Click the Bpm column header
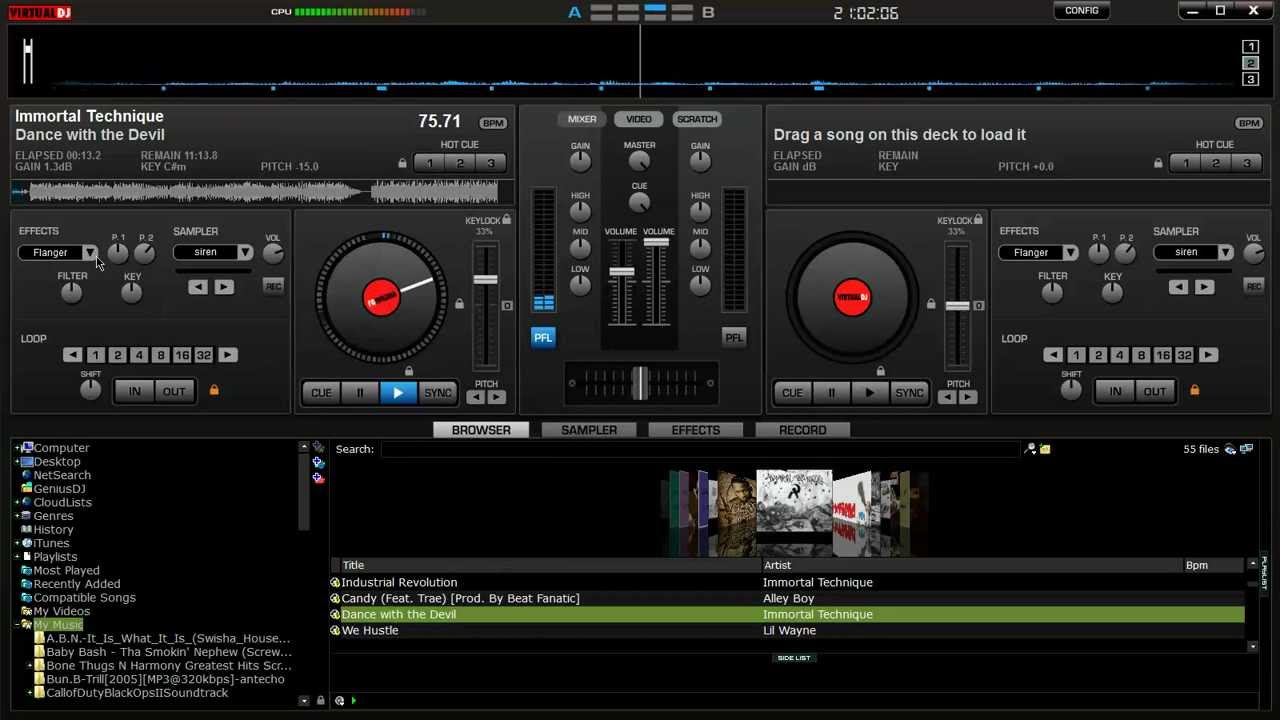Viewport: 1280px width, 720px height. 1196,565
